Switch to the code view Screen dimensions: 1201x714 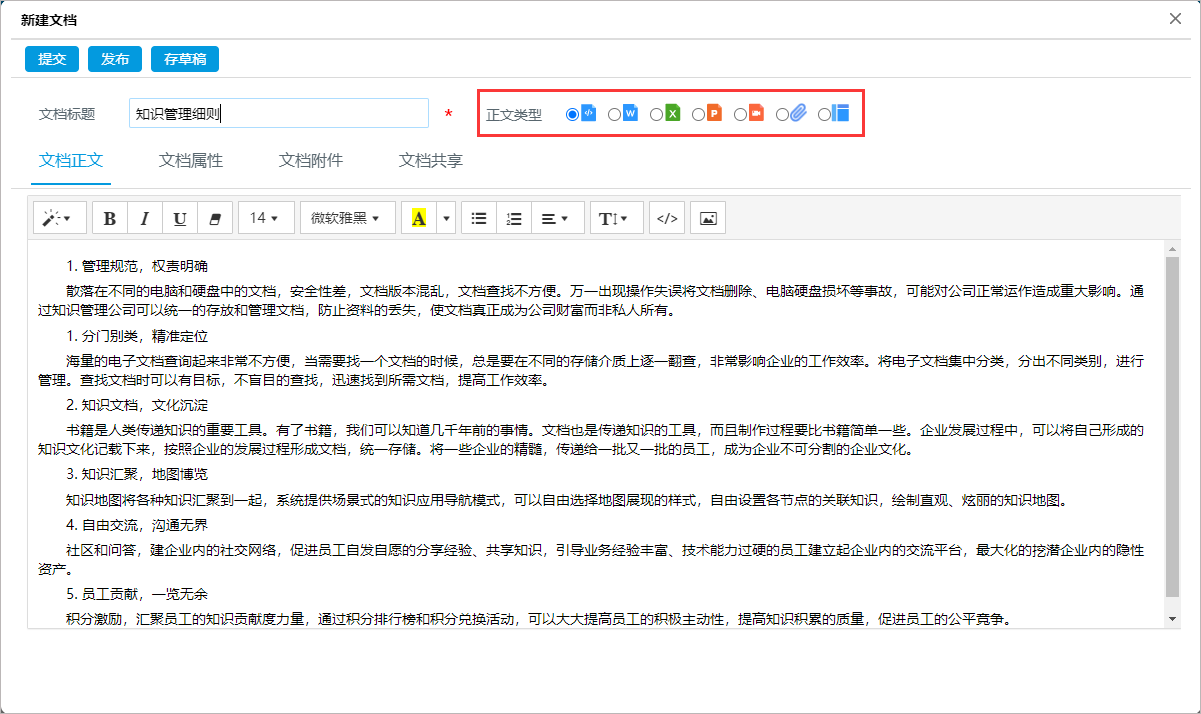666,218
